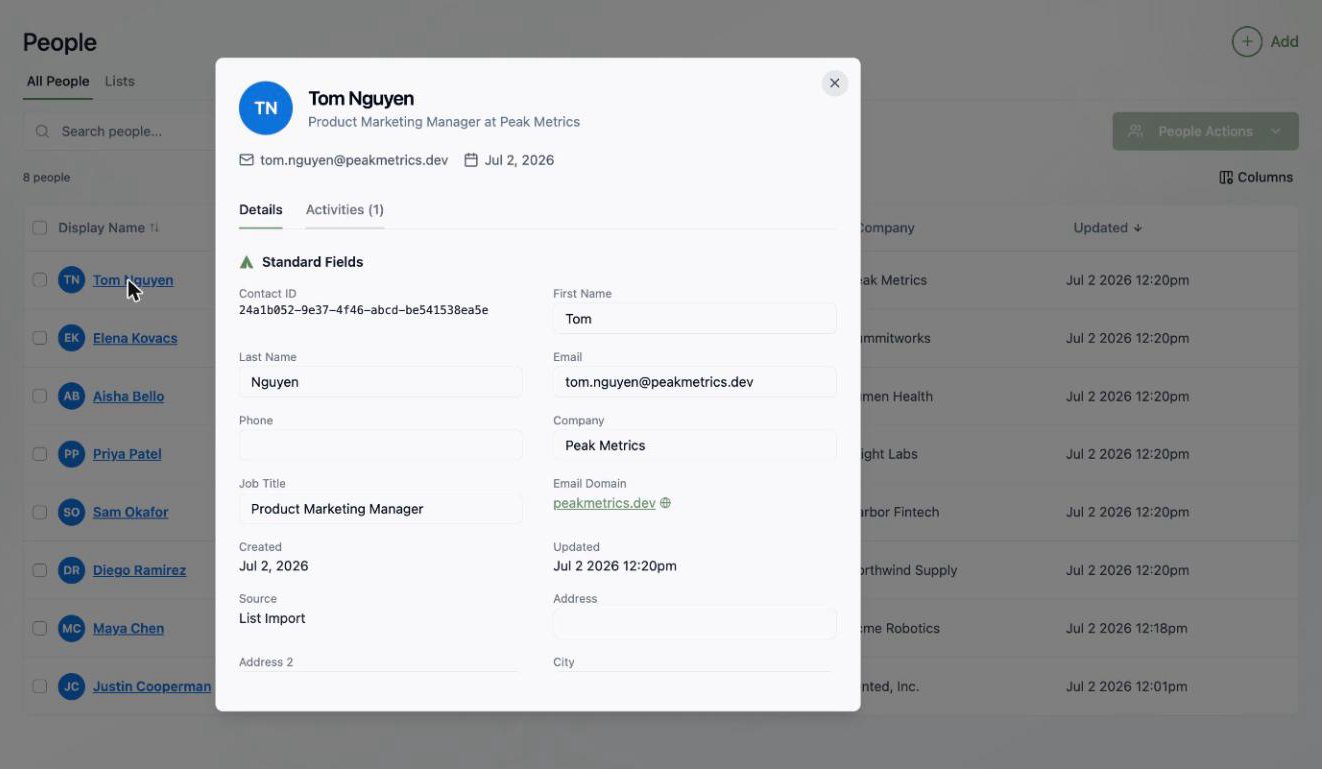Viewport: 1322px width, 769px height.
Task: Check the box for Diego Ramirez row
Action: (x=40, y=570)
